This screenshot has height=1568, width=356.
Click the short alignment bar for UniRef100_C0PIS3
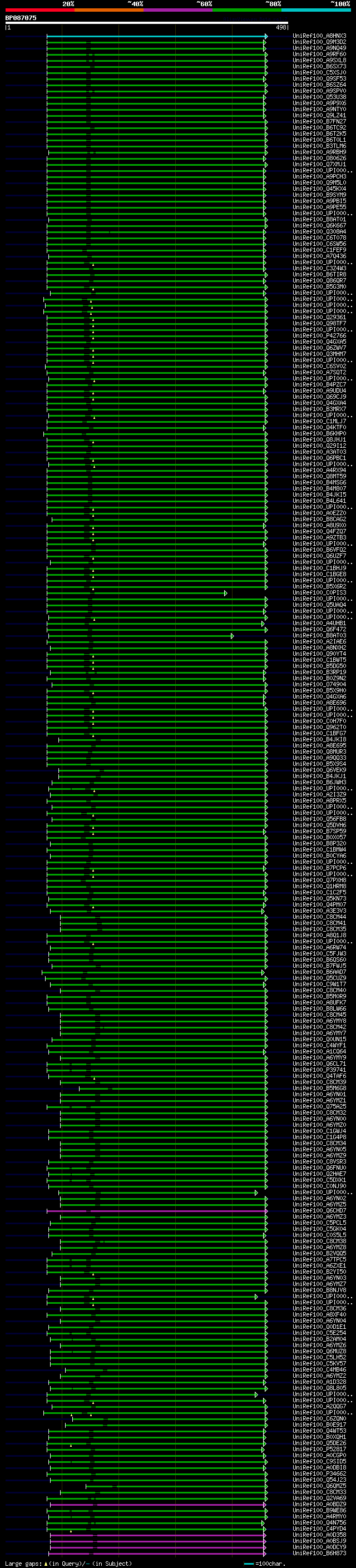click(x=137, y=593)
